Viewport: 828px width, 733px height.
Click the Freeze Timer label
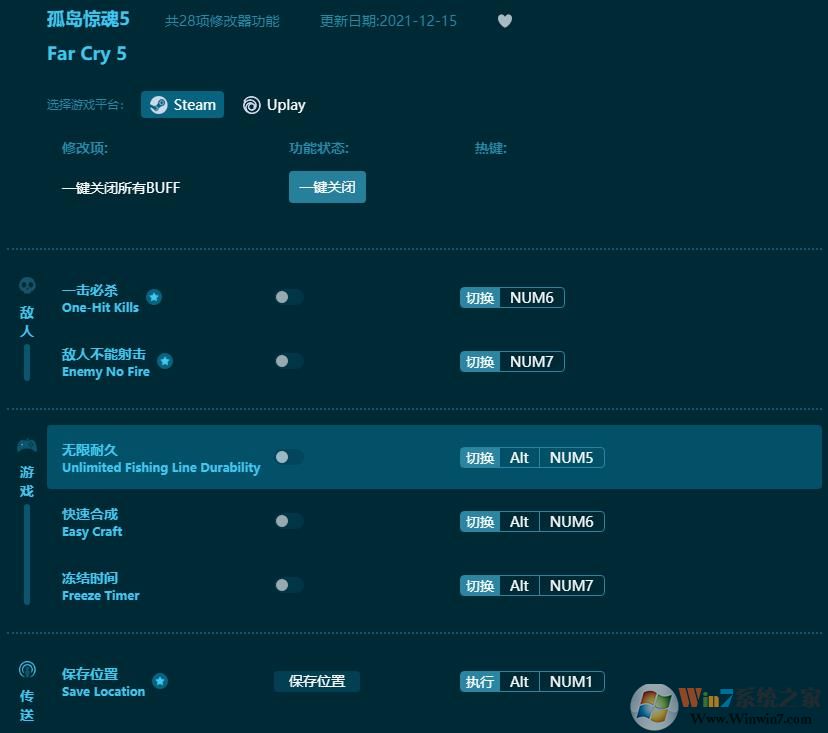(x=101, y=596)
